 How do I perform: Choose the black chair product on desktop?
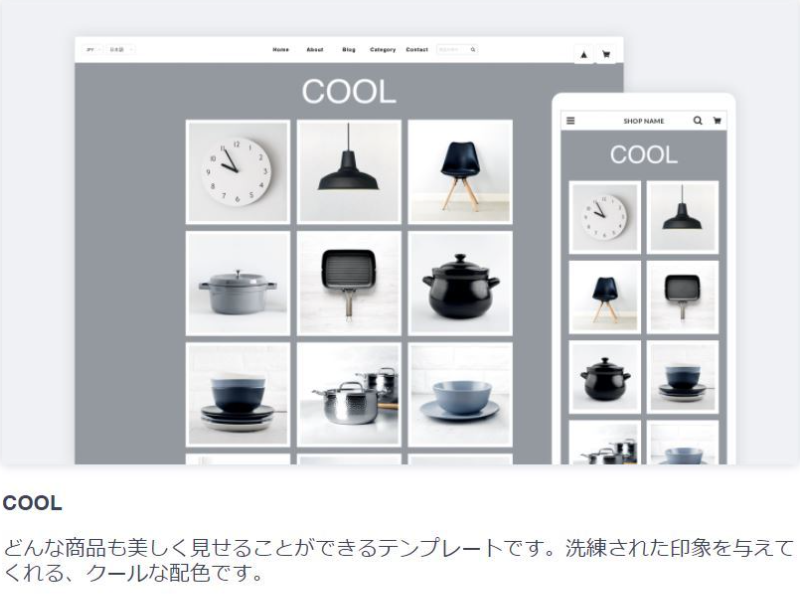(460, 171)
